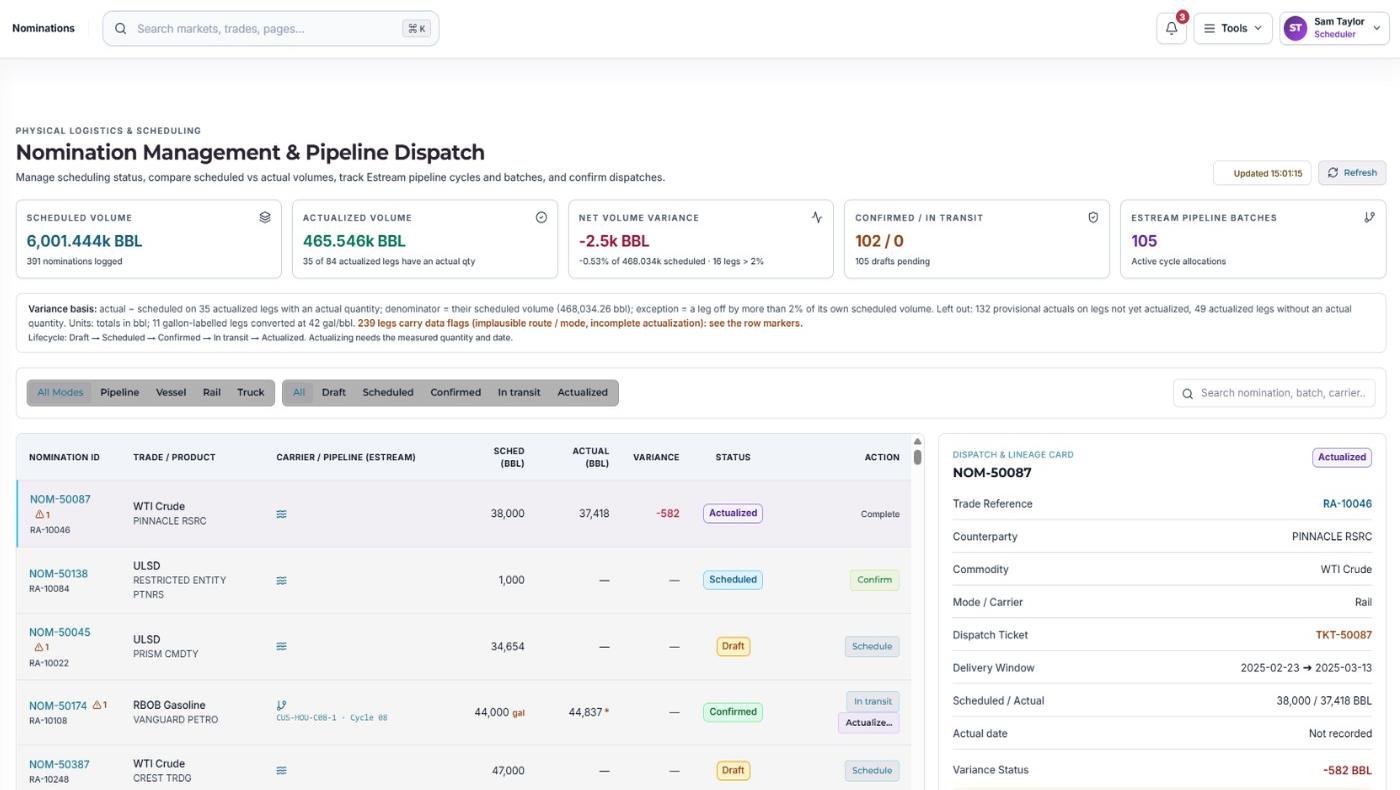Click the pulse icon on Net Volume Variance card
This screenshot has height=790, width=1400.
817,217
